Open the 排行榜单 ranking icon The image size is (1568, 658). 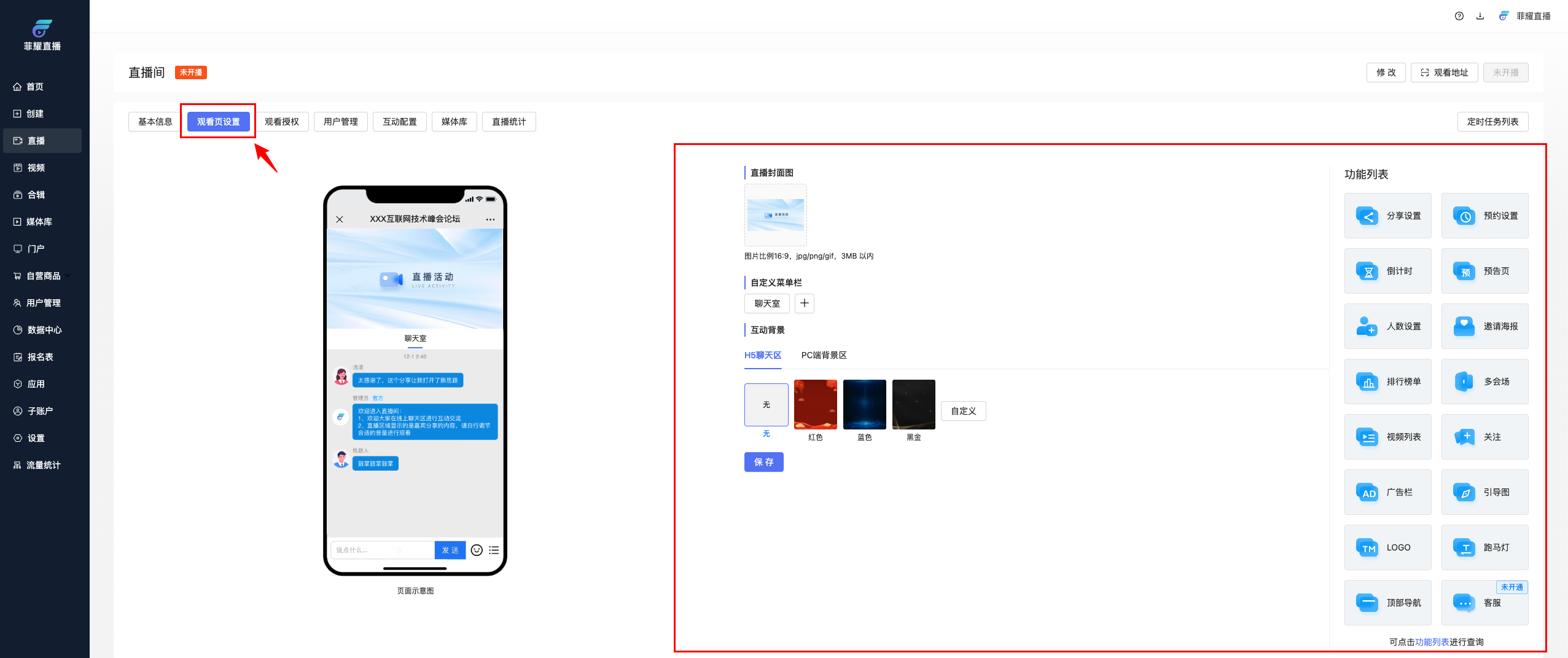tap(1367, 382)
